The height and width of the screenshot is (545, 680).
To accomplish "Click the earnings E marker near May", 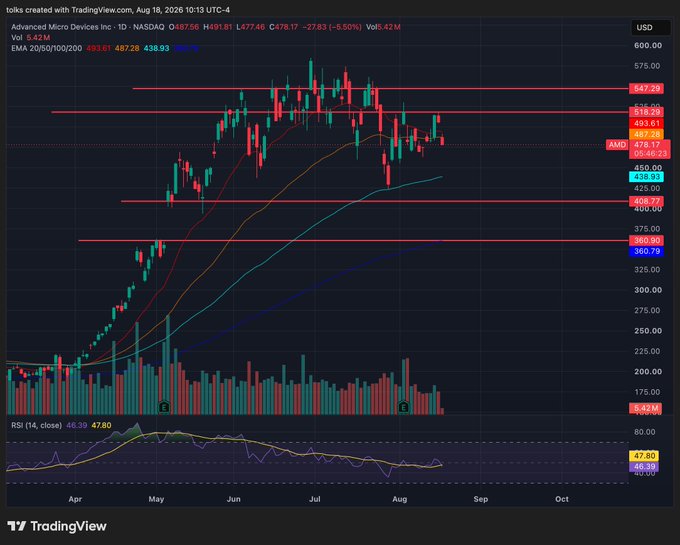I will click(x=164, y=407).
